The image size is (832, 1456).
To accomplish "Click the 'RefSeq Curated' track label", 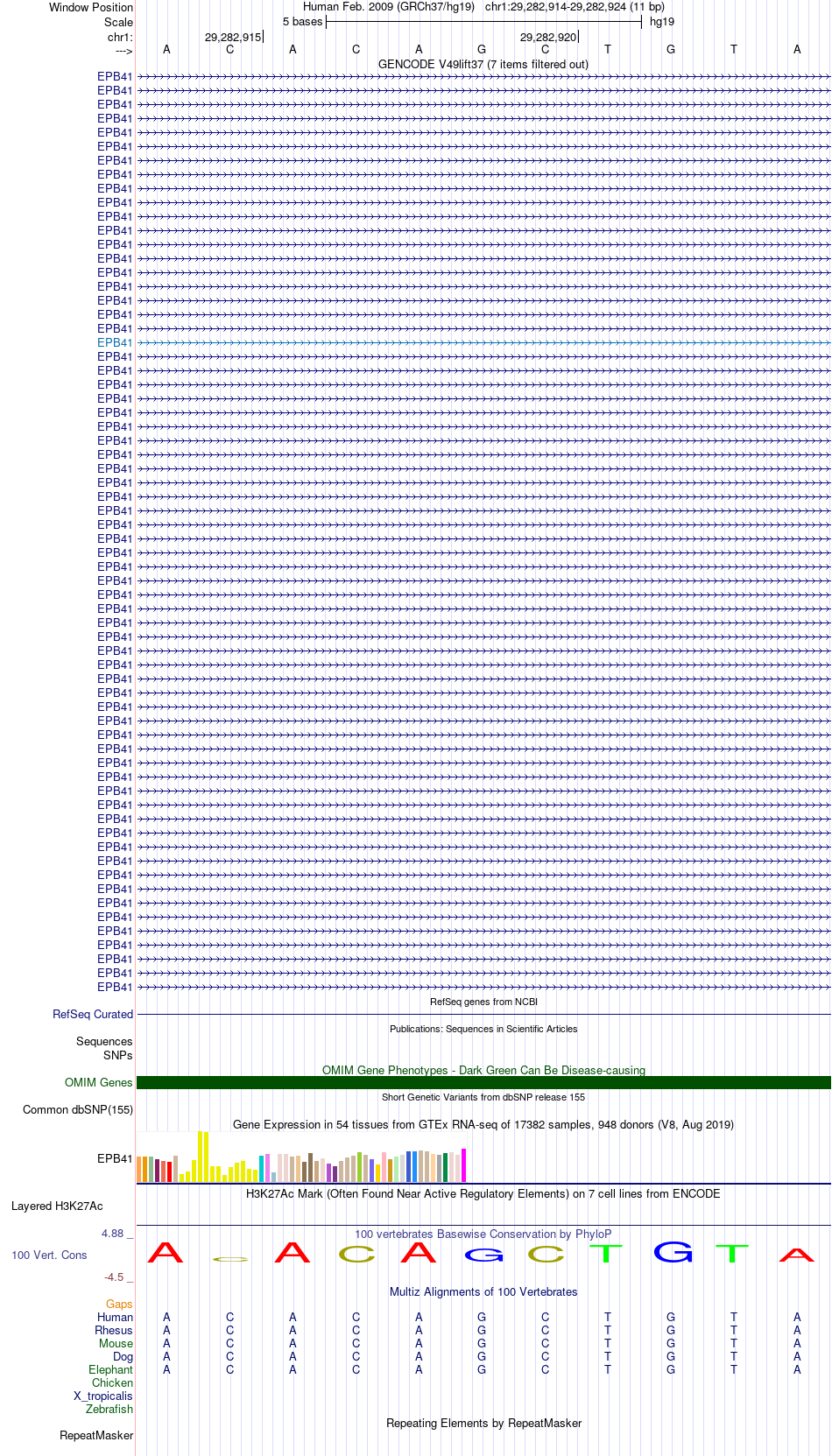I will (93, 1014).
